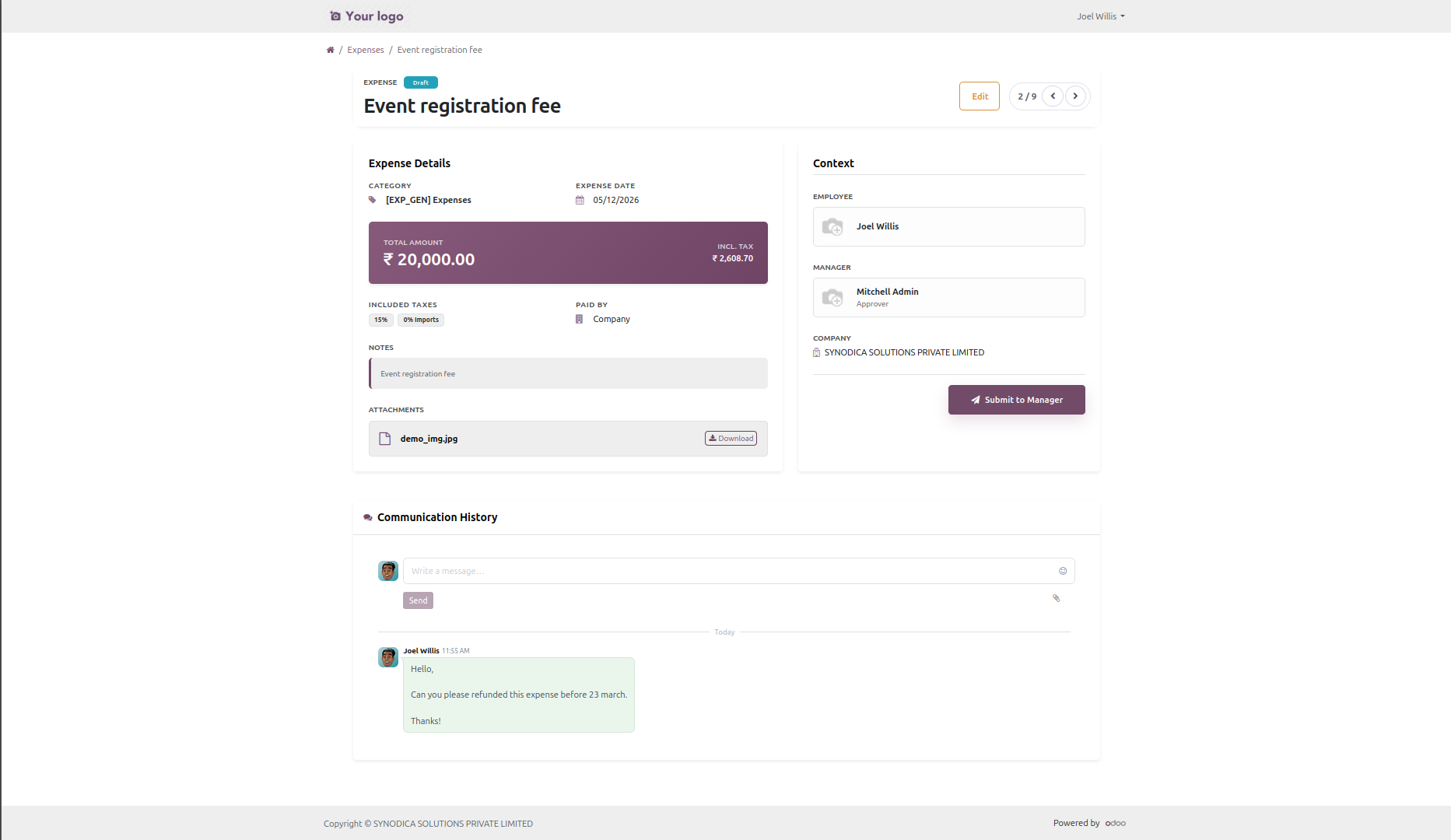Click Joel Willis avatar beside the message
1451x840 pixels.
click(388, 657)
